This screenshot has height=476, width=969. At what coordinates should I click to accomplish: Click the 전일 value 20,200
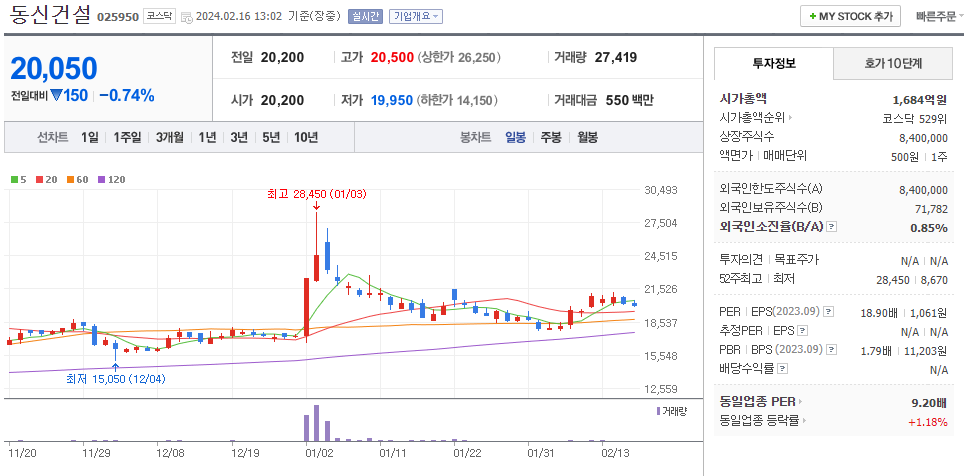tap(282, 58)
